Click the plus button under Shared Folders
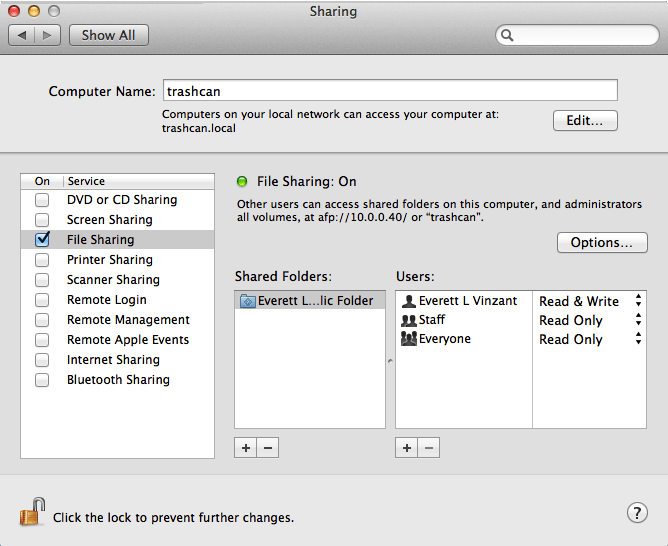This screenshot has height=546, width=668. (246, 448)
